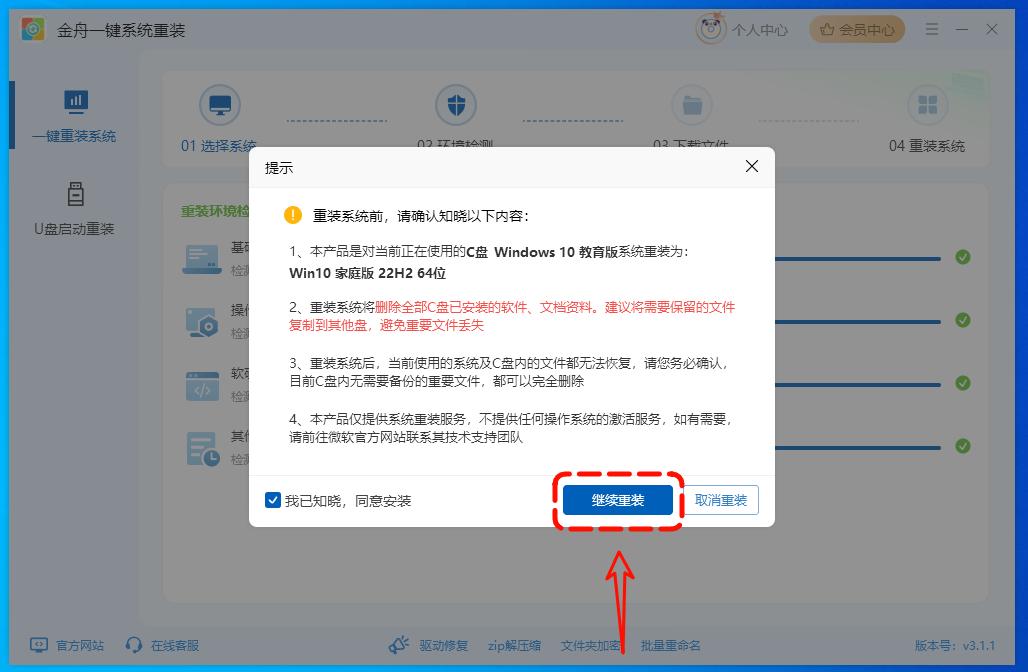Click the 03 下载文件 folder icon
This screenshot has height=672, width=1028.
pyautogui.click(x=693, y=104)
